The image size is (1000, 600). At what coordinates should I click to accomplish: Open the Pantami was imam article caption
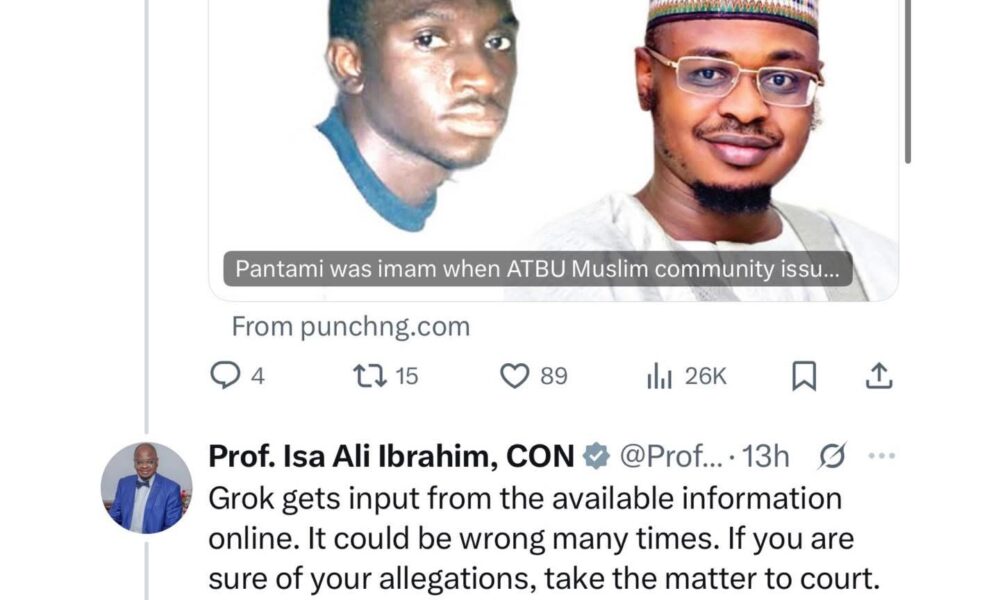click(538, 269)
